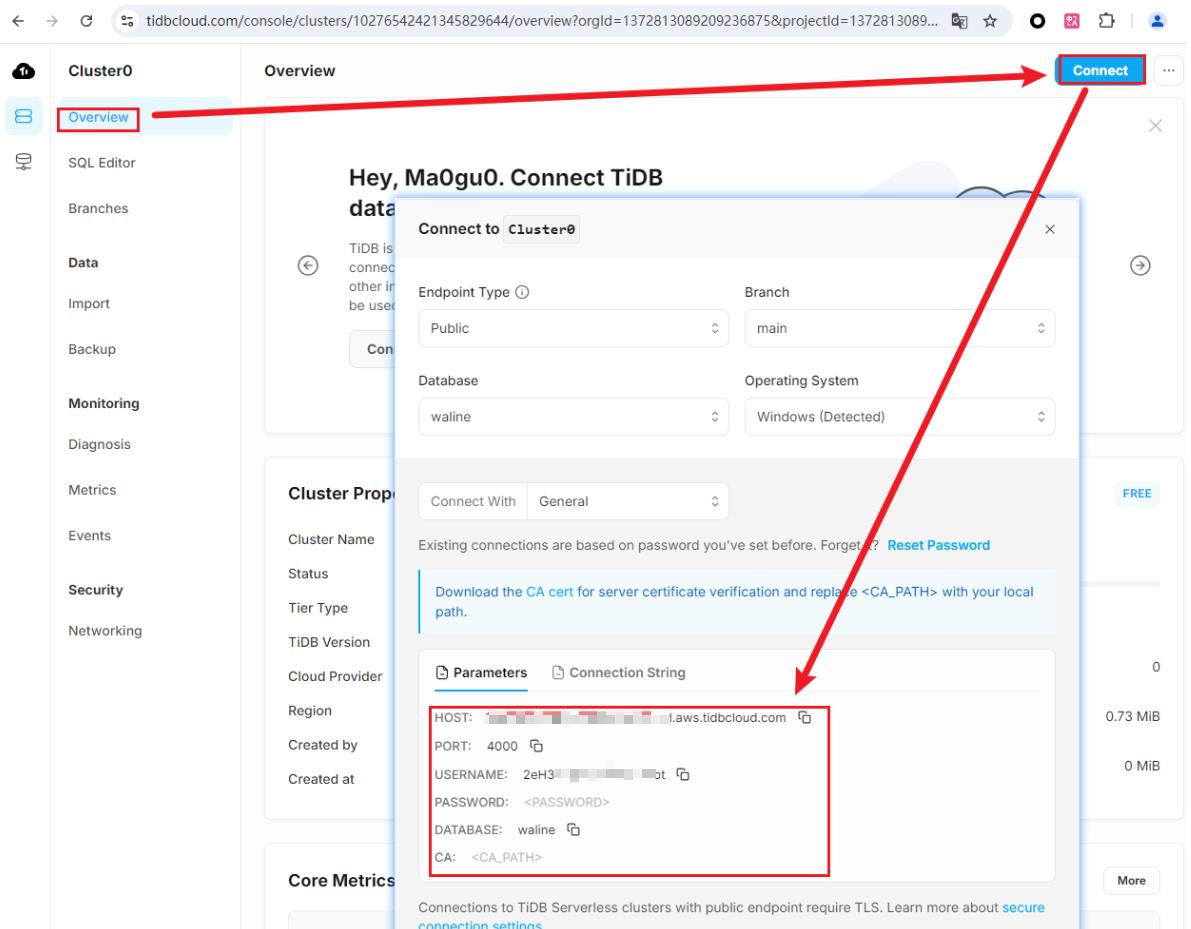
Task: Open the Database waline dropdown
Action: click(573, 416)
